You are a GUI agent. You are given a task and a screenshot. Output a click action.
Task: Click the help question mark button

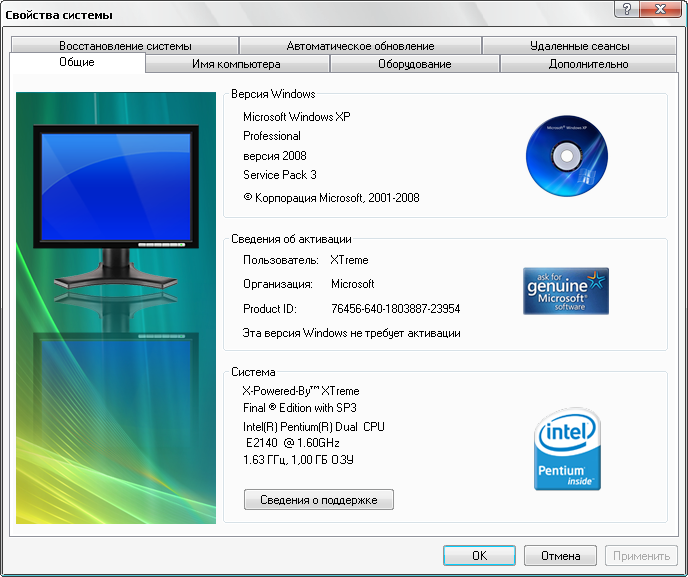click(627, 9)
